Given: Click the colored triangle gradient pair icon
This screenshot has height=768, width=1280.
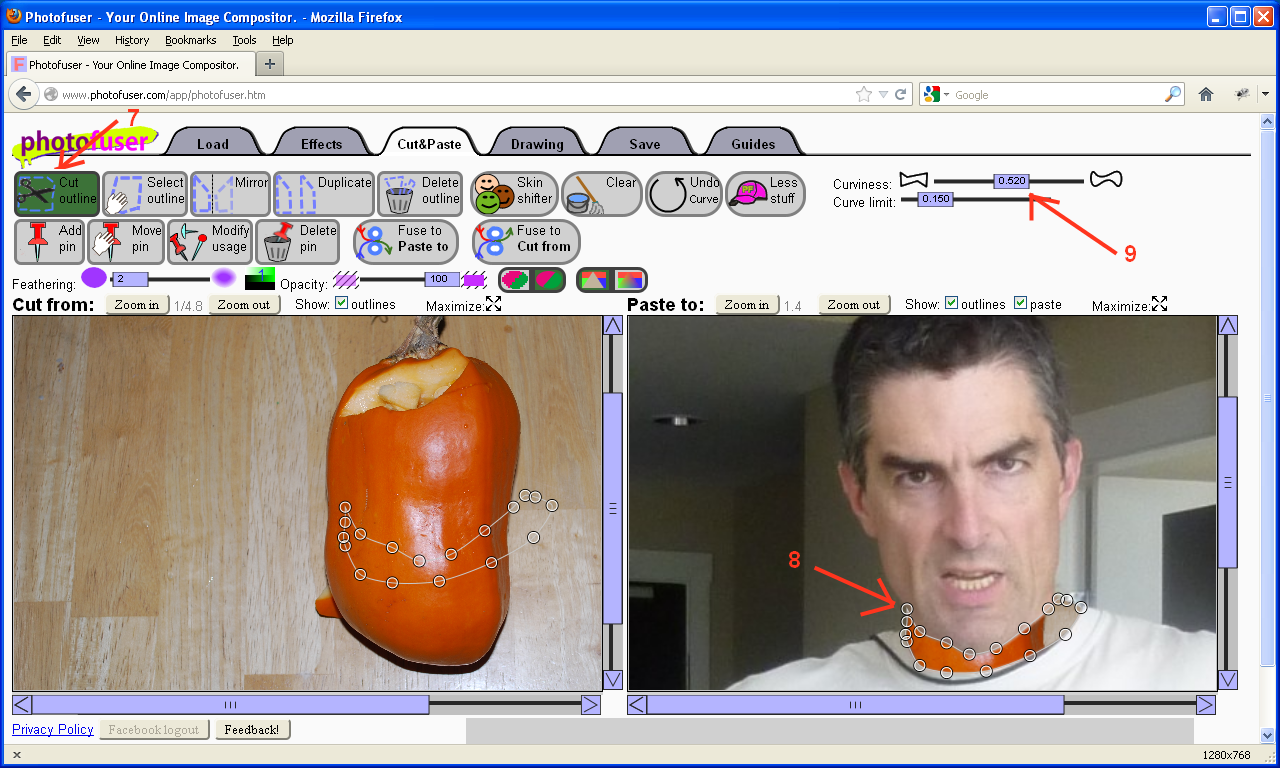Looking at the screenshot, I should click(x=612, y=280).
